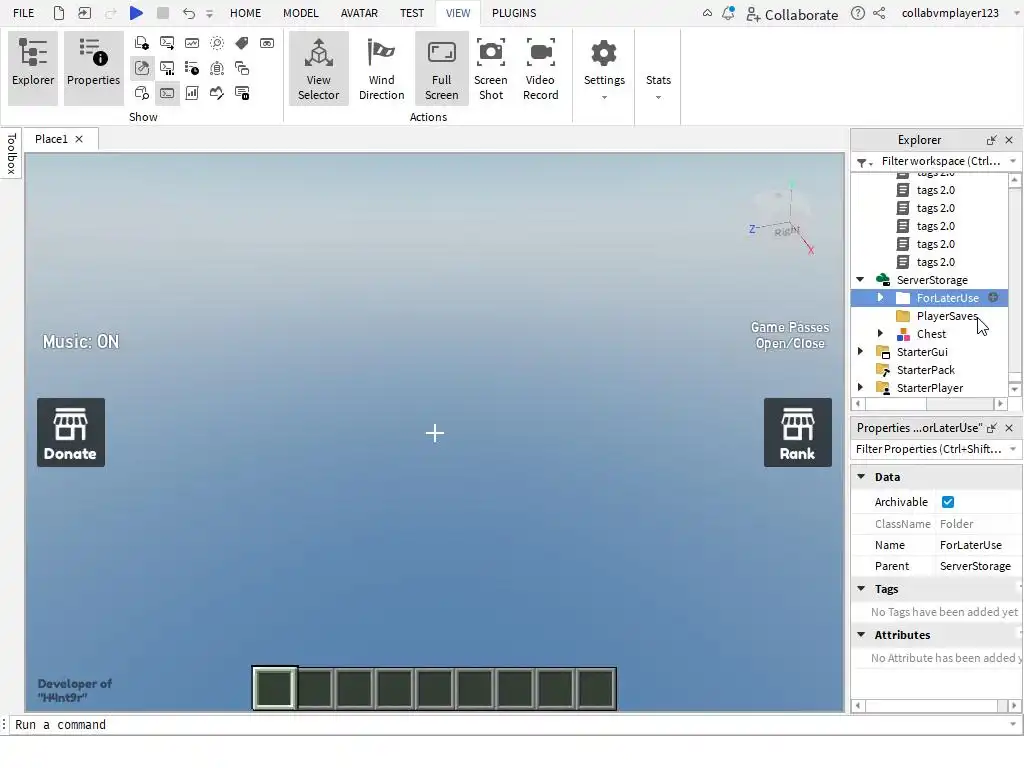Image resolution: width=1024 pixels, height=768 pixels.
Task: Expand the ForLaterUse folder arrow
Action: tap(880, 297)
